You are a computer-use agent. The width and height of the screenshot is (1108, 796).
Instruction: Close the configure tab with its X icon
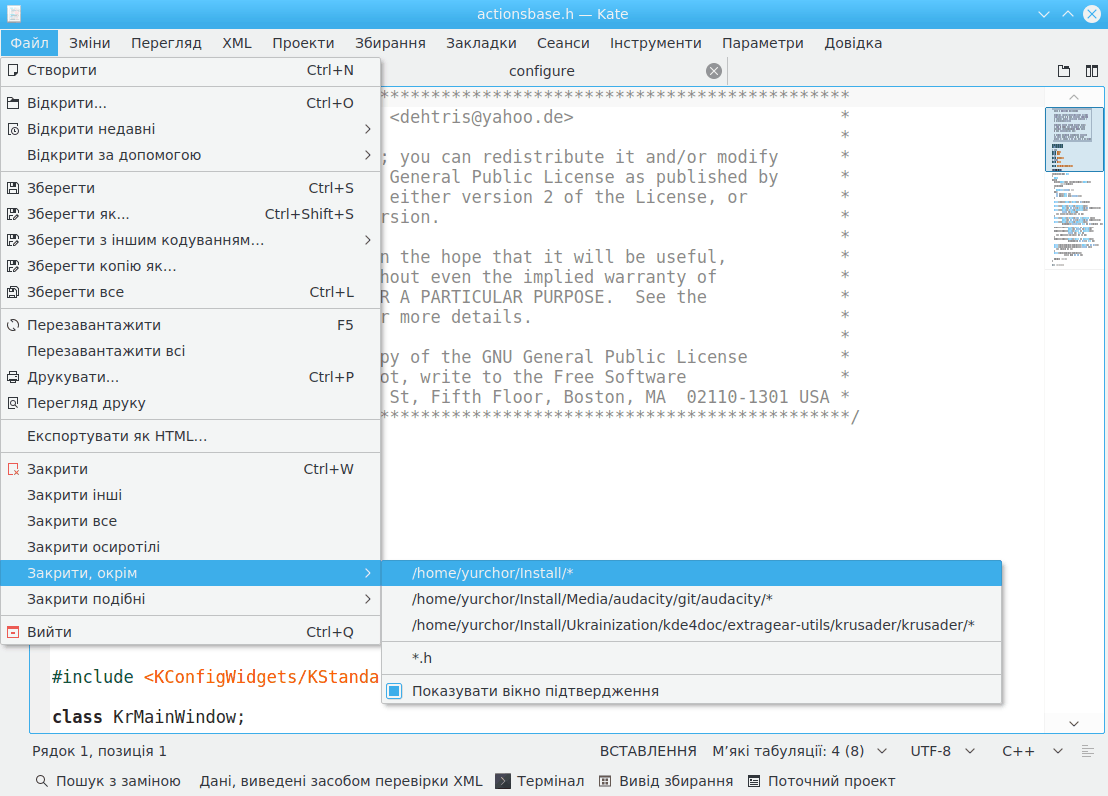click(713, 71)
